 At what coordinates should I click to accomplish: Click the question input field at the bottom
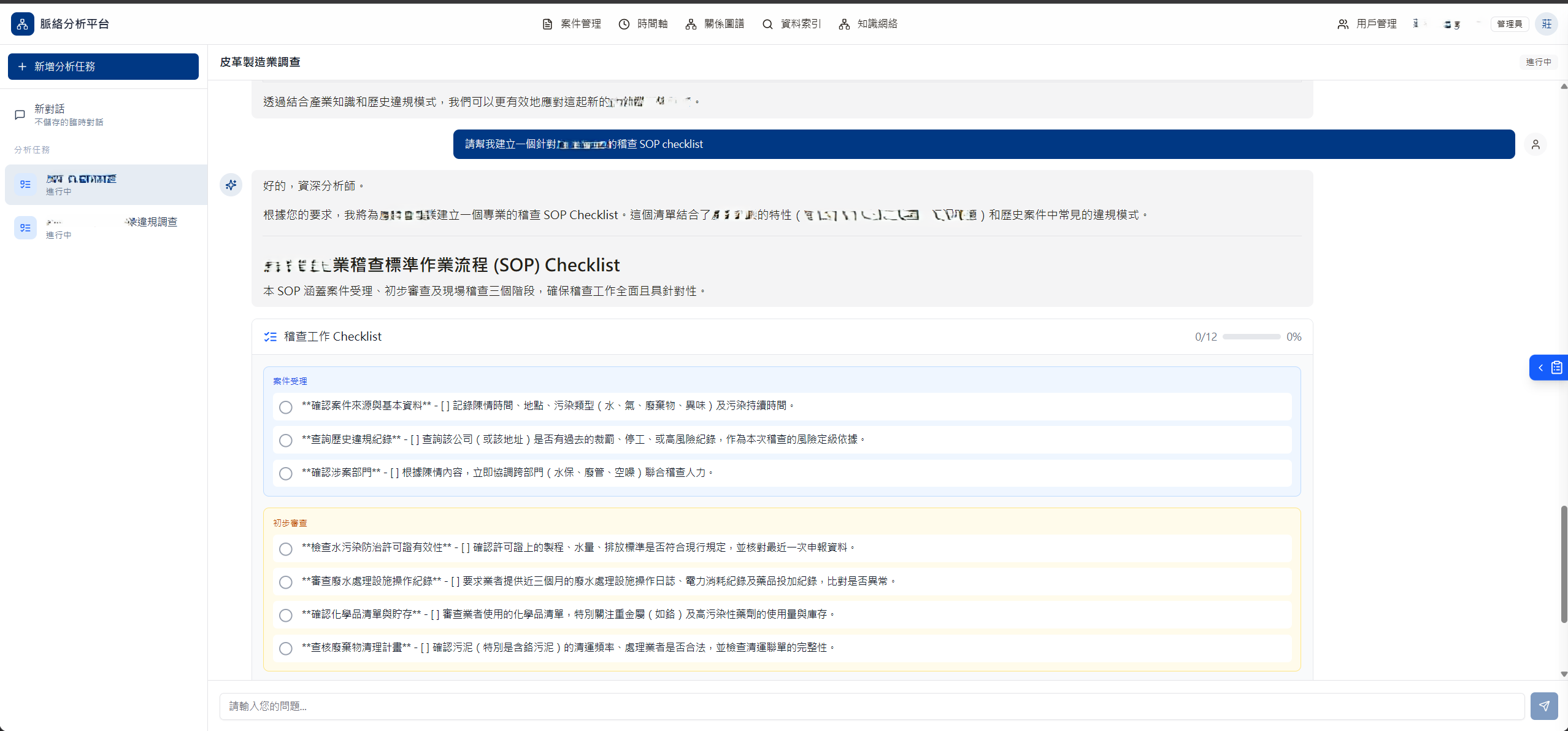coord(736,706)
